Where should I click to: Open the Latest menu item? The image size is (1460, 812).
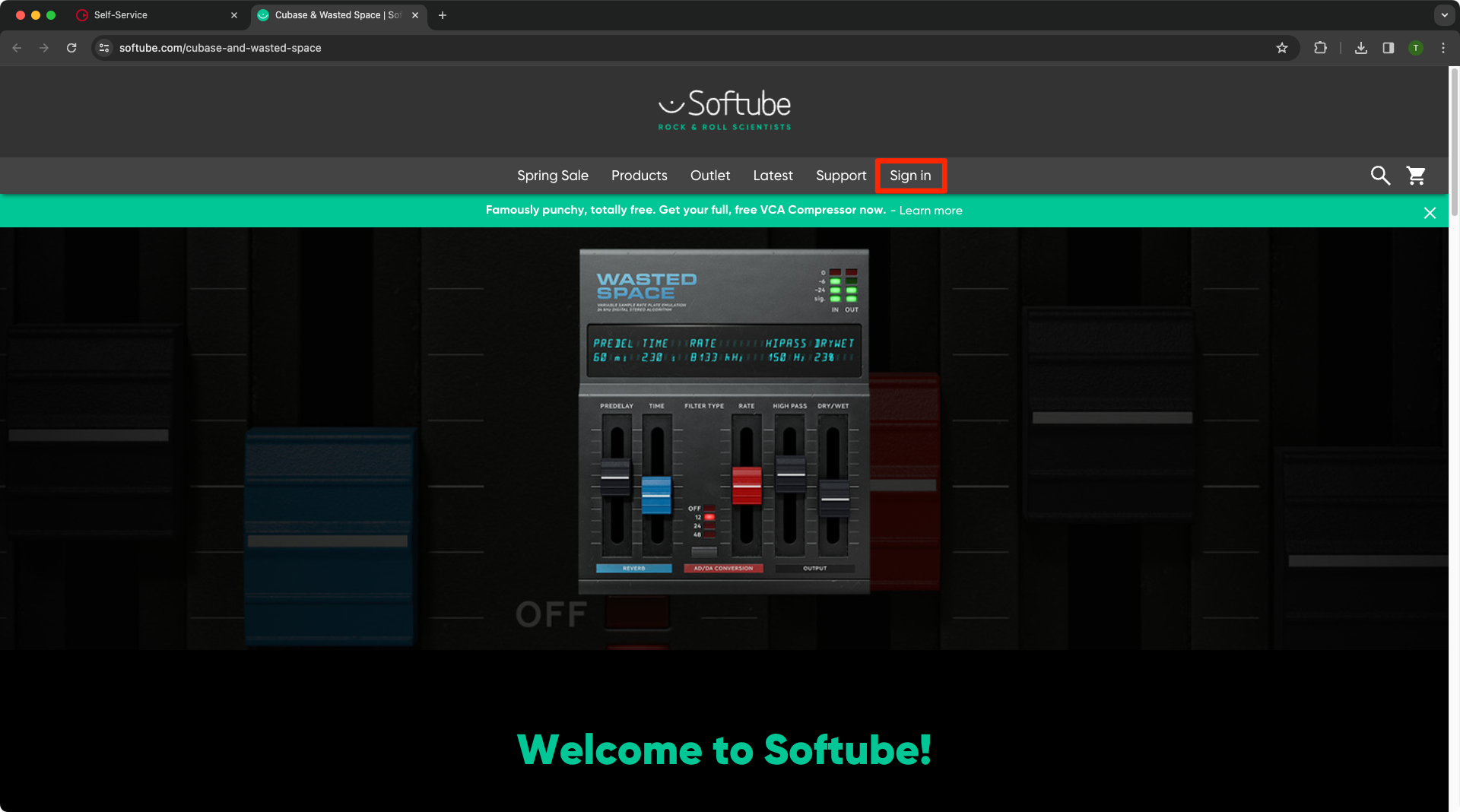[x=773, y=176]
